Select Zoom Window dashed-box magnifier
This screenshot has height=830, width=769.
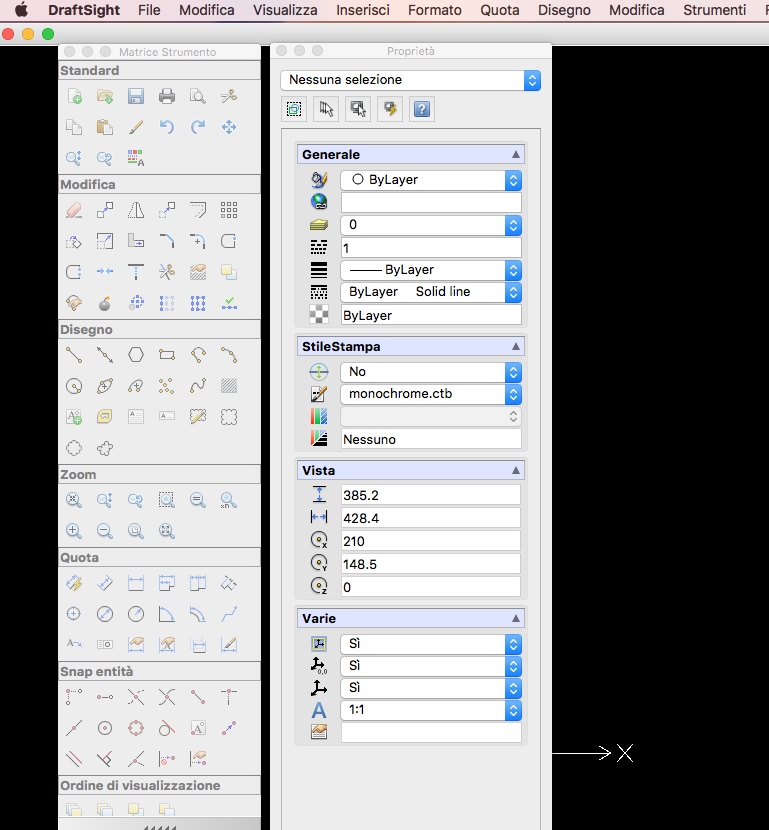[x=167, y=500]
